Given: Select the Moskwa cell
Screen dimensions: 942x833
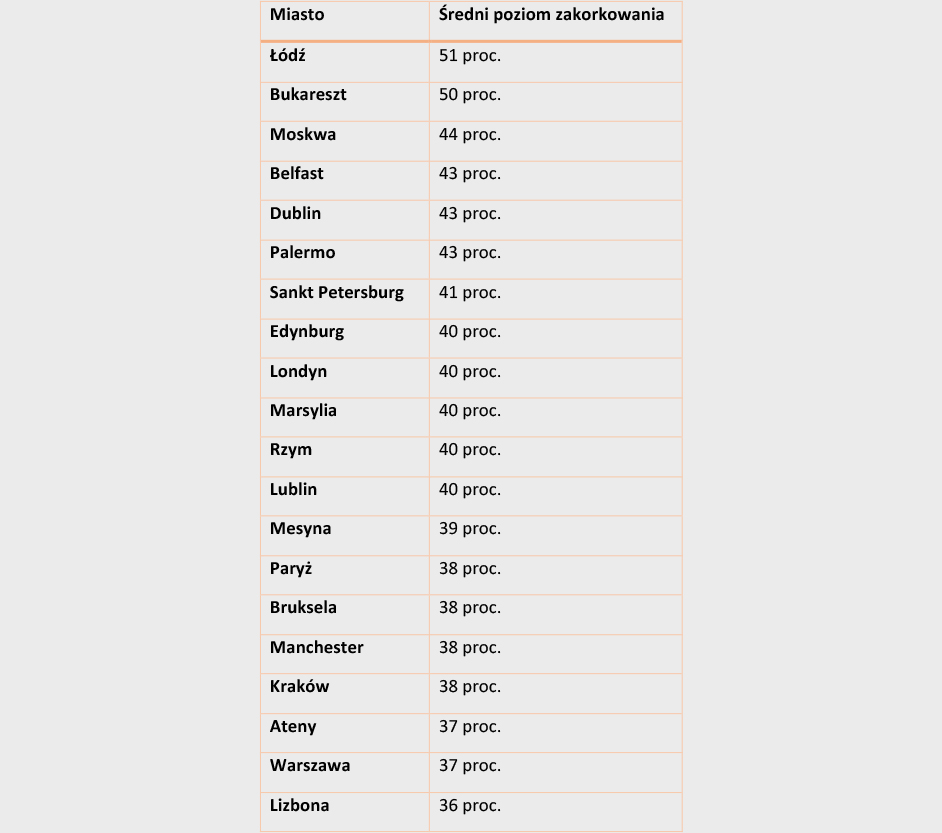Looking at the screenshot, I should [302, 134].
